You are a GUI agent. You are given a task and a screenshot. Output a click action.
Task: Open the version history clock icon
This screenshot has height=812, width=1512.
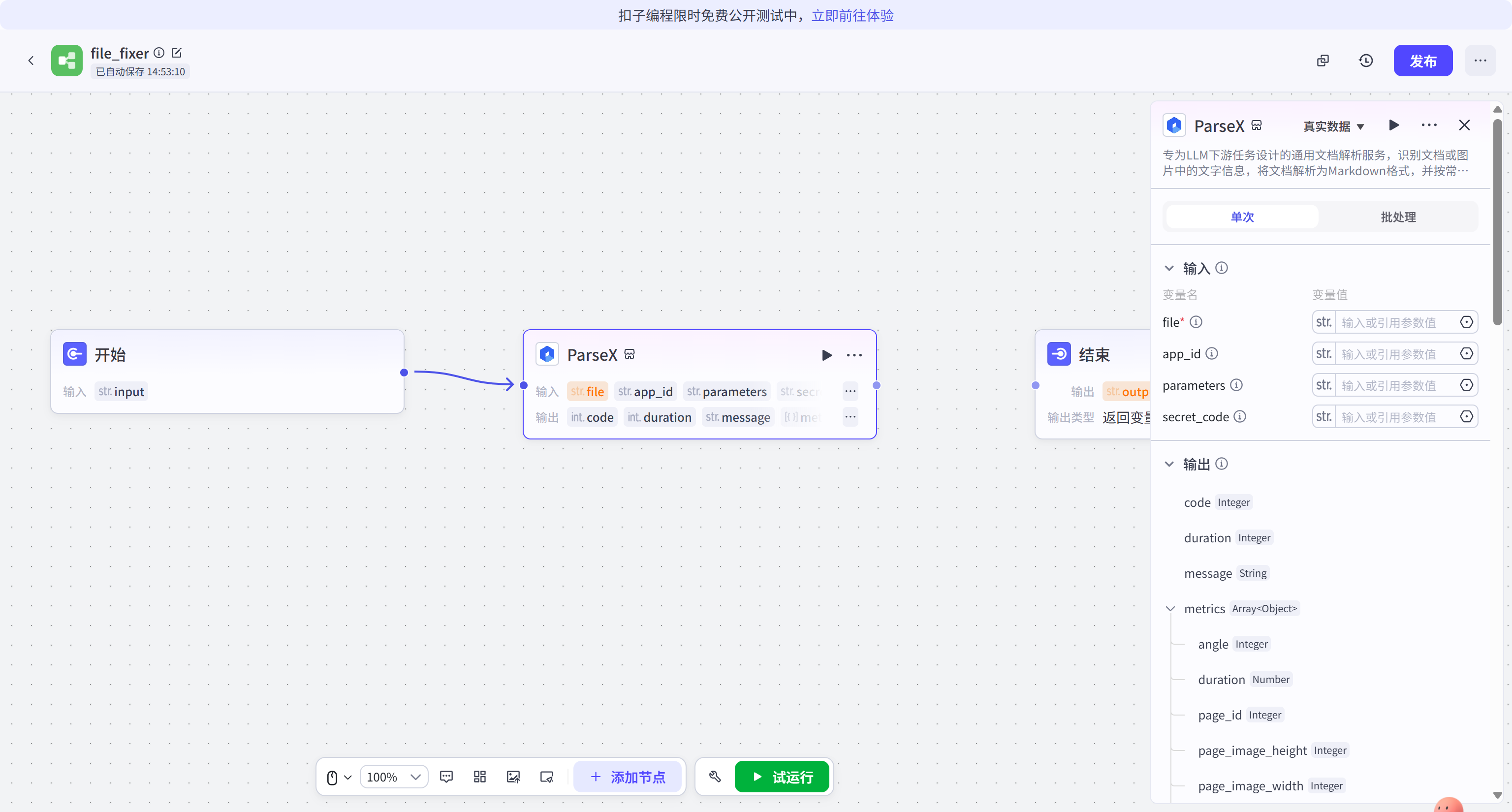click(x=1365, y=61)
